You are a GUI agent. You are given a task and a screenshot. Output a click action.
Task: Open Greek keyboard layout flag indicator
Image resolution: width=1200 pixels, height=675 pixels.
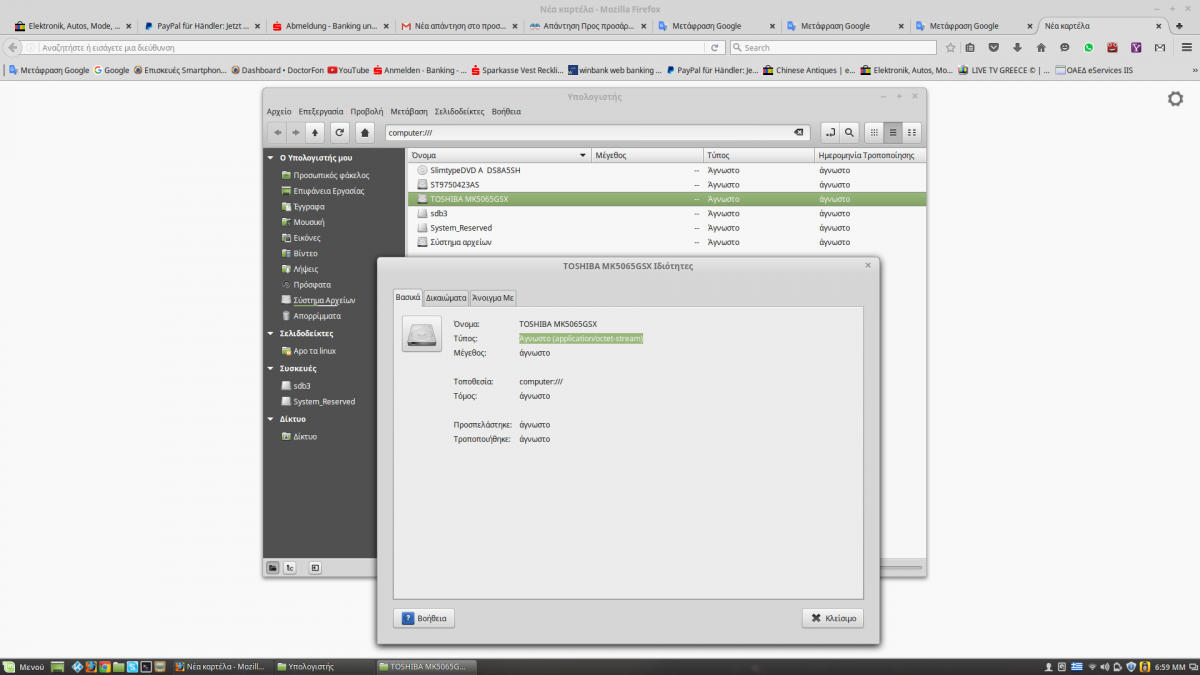pyautogui.click(x=1076, y=666)
